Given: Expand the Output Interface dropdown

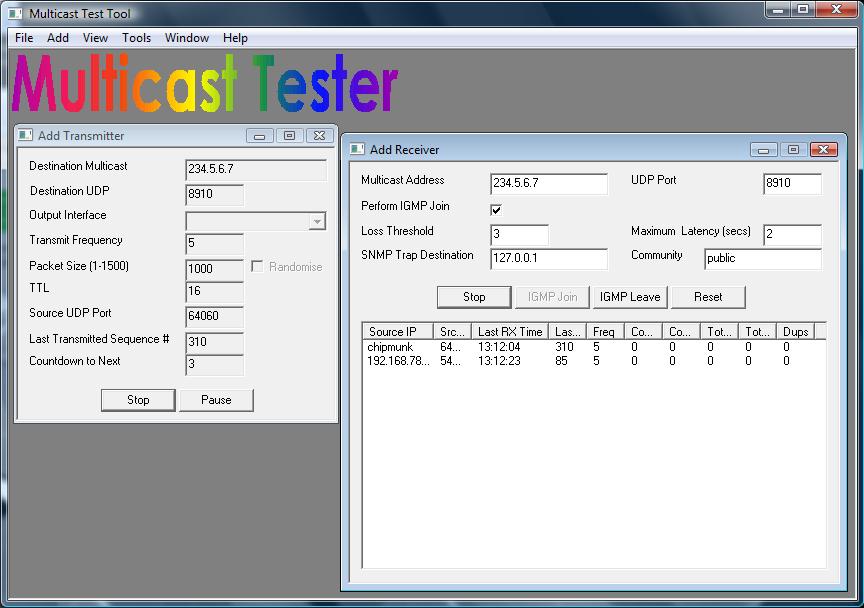Looking at the screenshot, I should click(317, 221).
